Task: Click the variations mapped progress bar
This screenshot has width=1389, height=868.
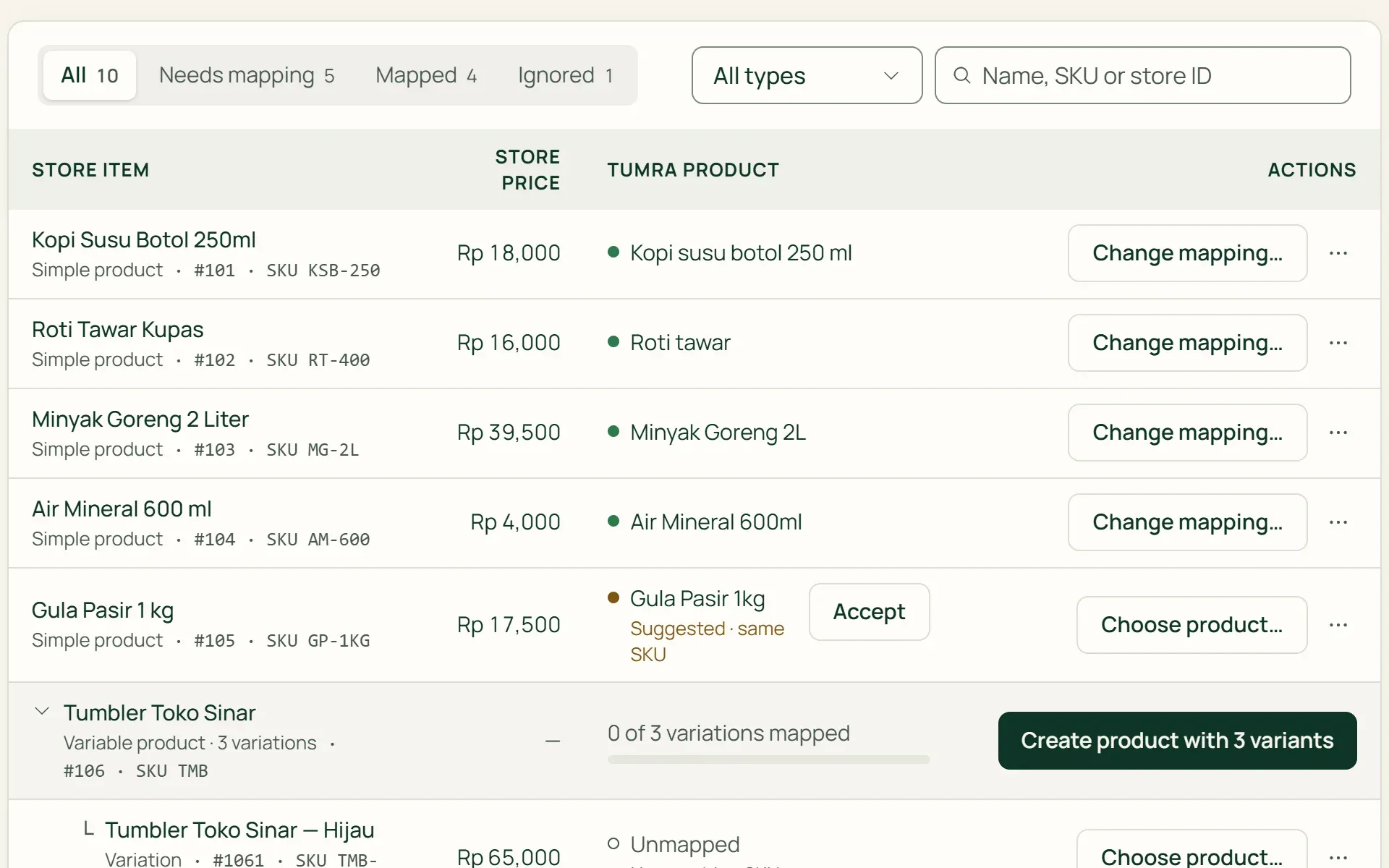Action: point(768,759)
